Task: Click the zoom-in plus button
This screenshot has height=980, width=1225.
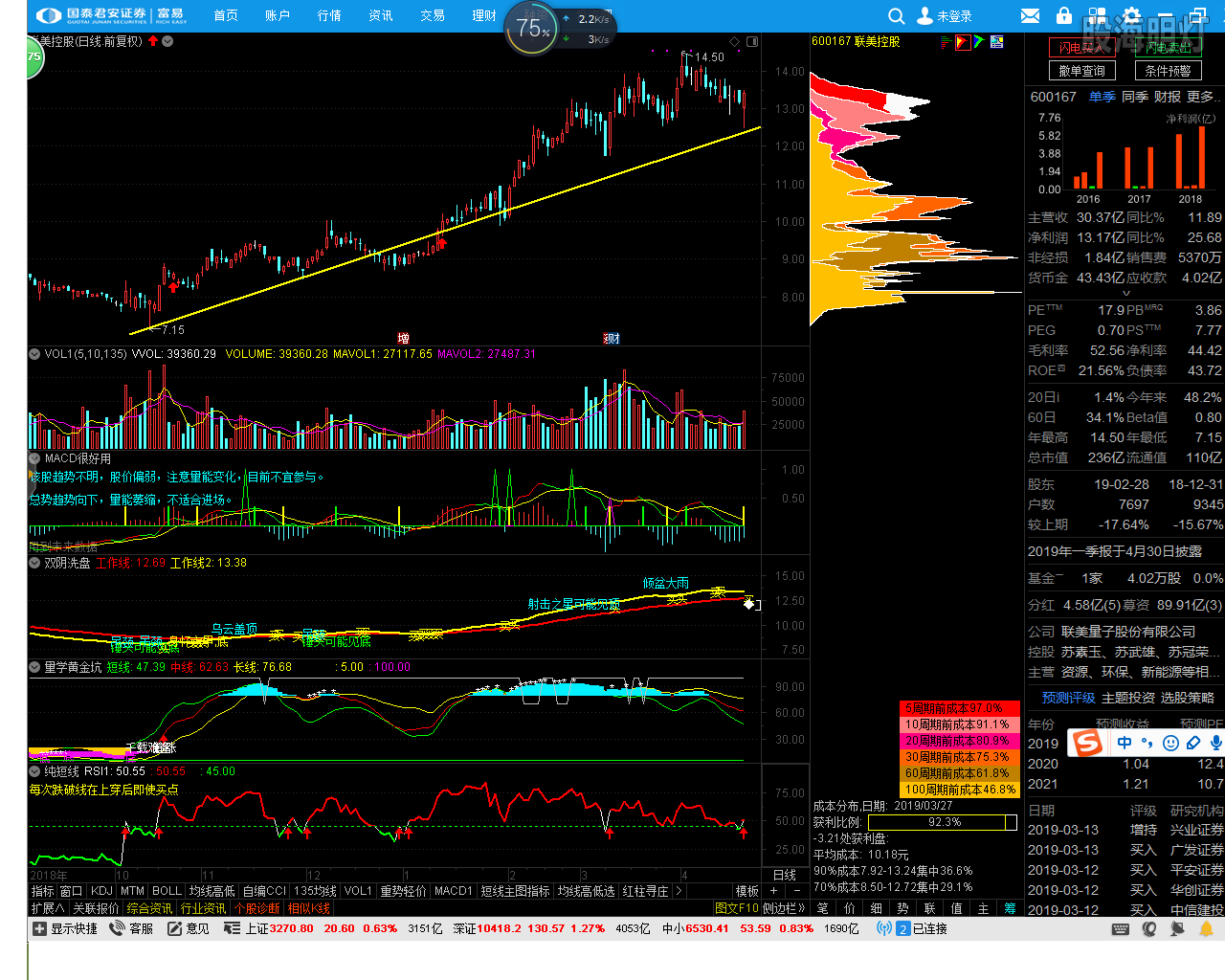Action: pyautogui.click(x=774, y=891)
